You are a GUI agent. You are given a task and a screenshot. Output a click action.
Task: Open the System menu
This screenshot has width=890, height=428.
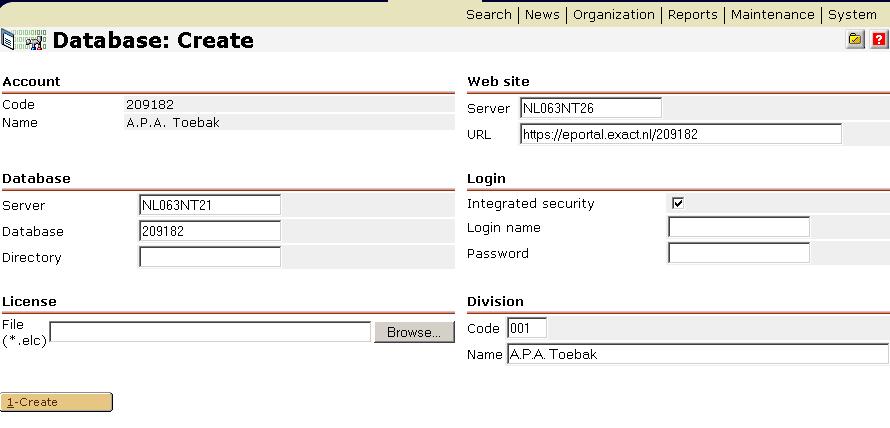pos(852,14)
